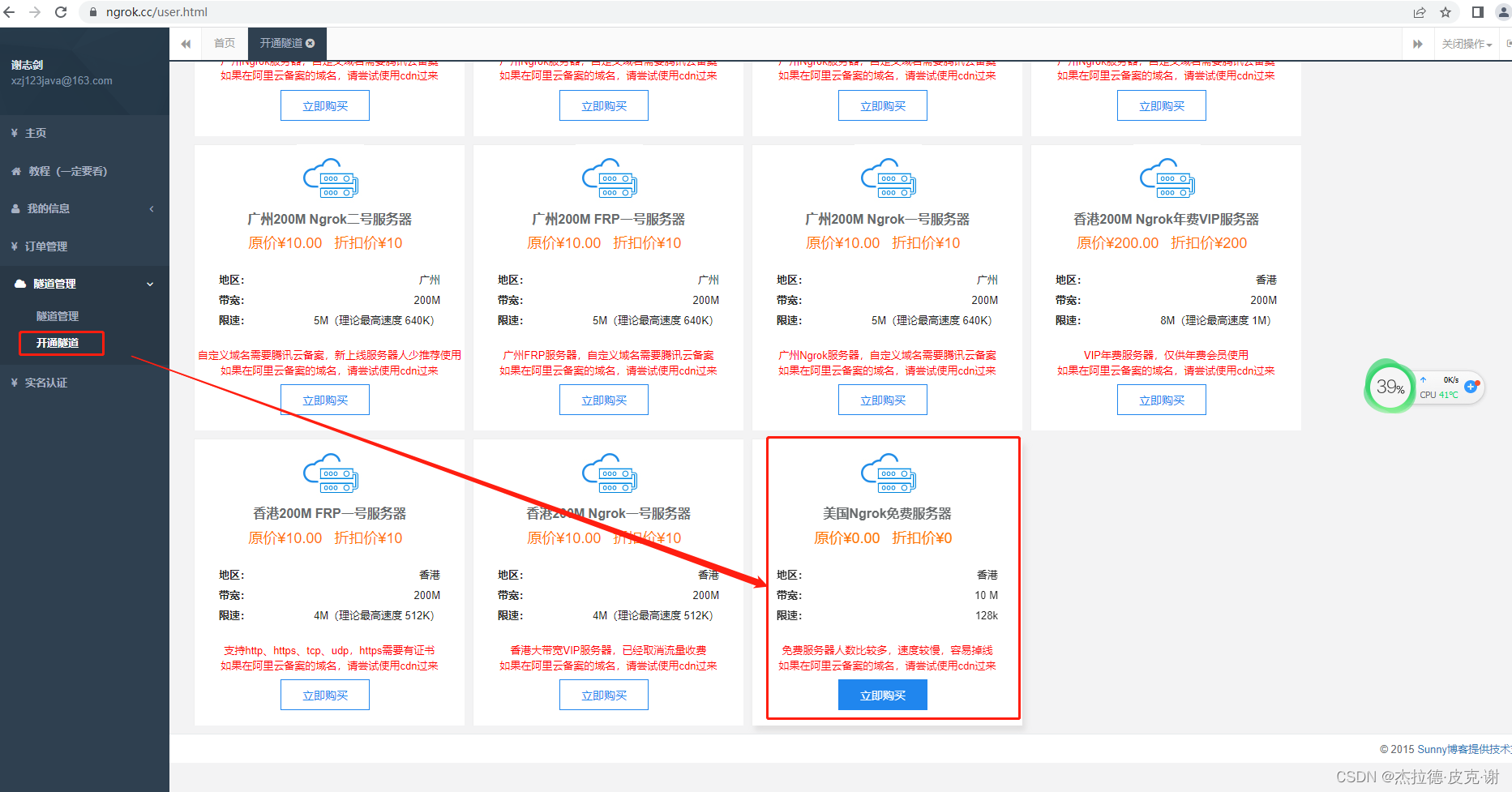Click server icon of 香港200M Ngrok一号服务器
Viewport: 1512px width, 792px height.
tap(610, 473)
